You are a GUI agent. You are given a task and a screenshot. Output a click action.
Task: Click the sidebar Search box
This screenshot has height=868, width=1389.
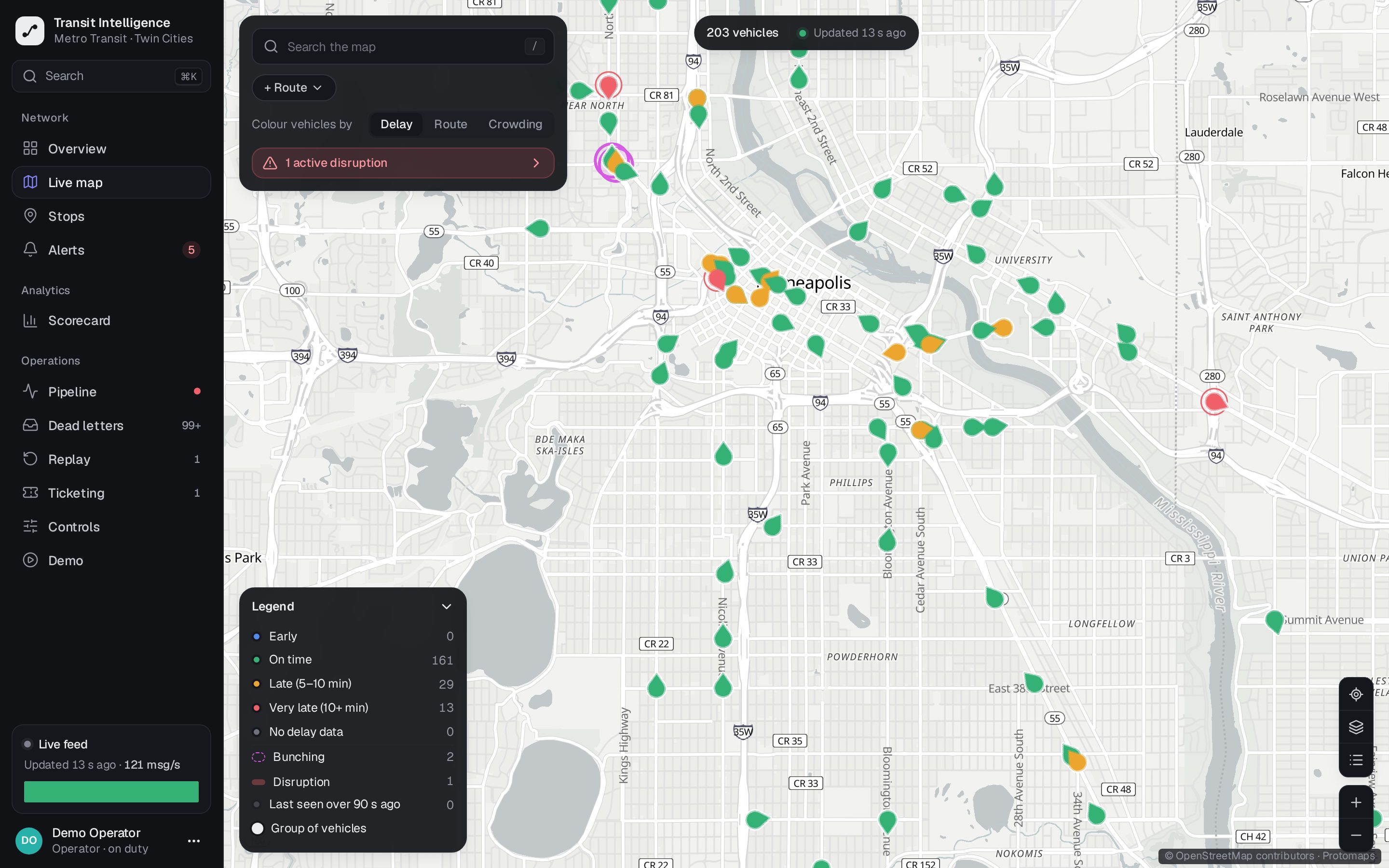coord(111,76)
